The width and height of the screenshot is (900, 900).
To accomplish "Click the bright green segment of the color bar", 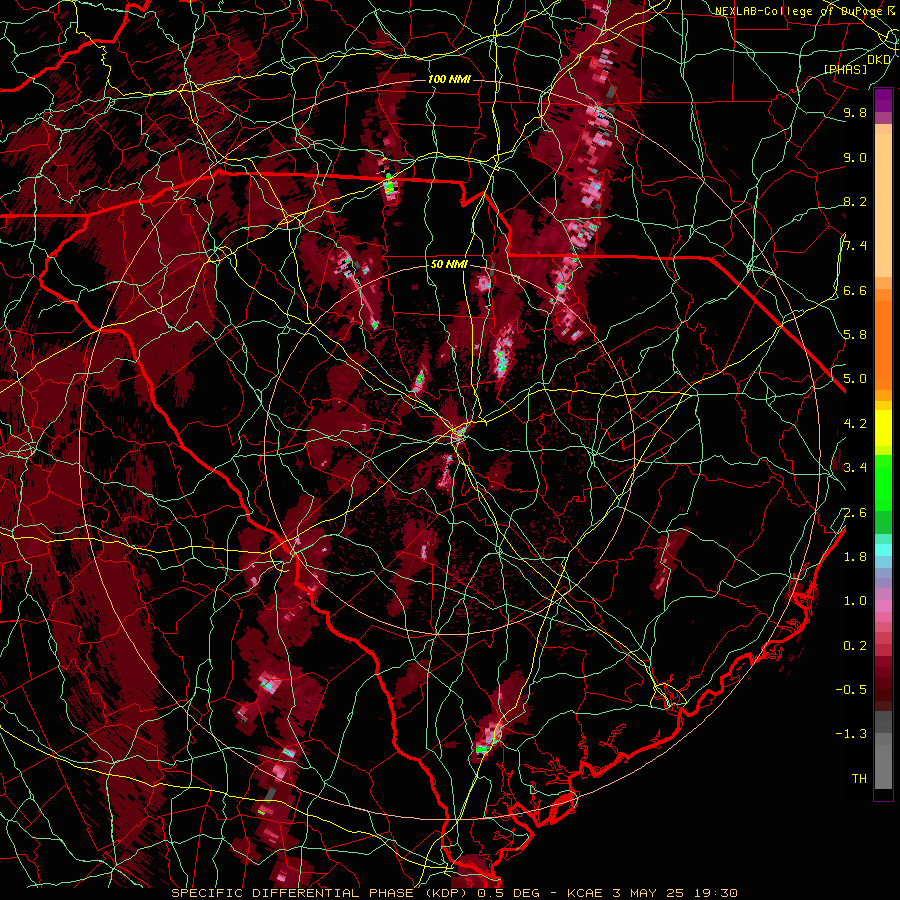I will click(x=883, y=482).
